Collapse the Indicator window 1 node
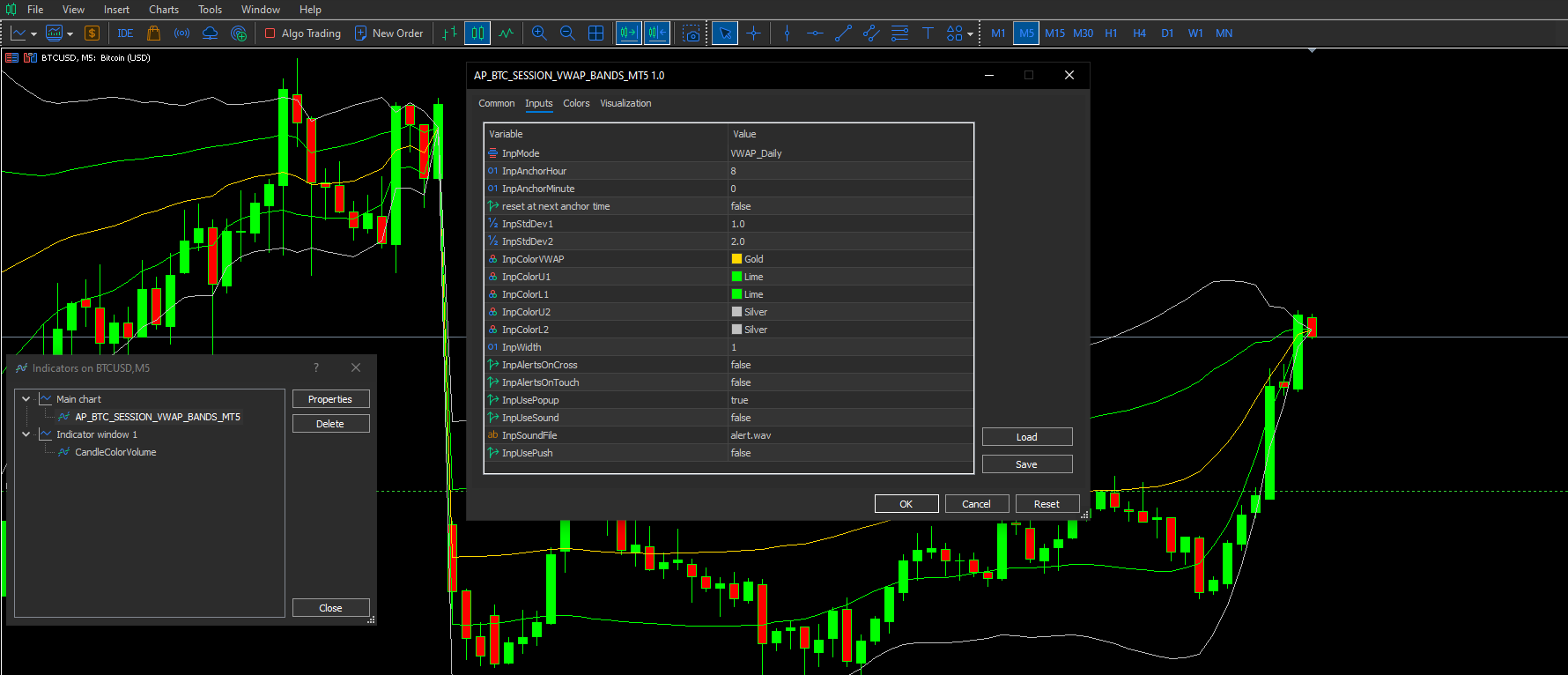 [26, 434]
